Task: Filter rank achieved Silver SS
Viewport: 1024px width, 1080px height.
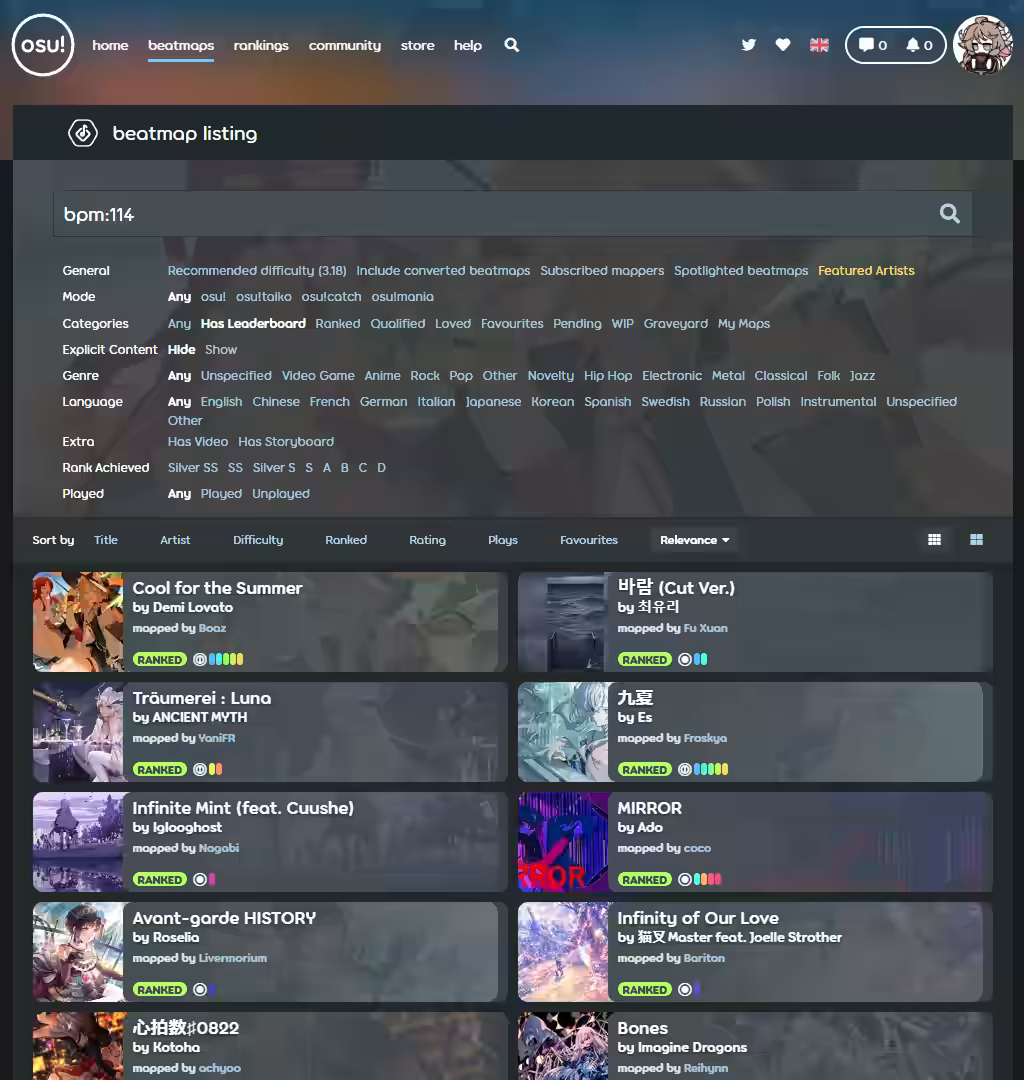Action: [193, 468]
